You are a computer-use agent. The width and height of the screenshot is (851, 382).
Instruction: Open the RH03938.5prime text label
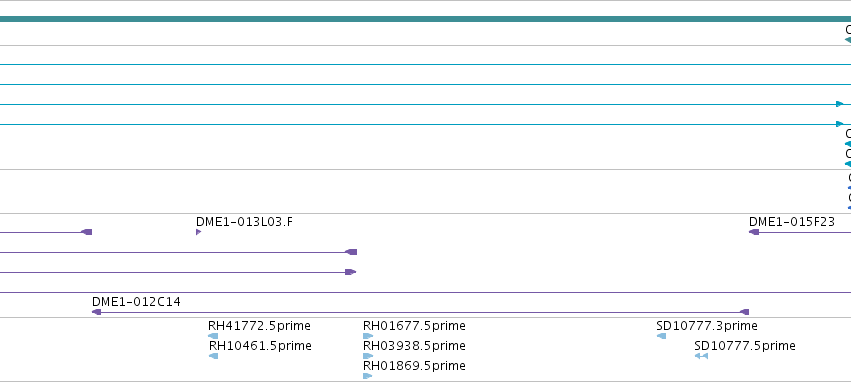(414, 346)
